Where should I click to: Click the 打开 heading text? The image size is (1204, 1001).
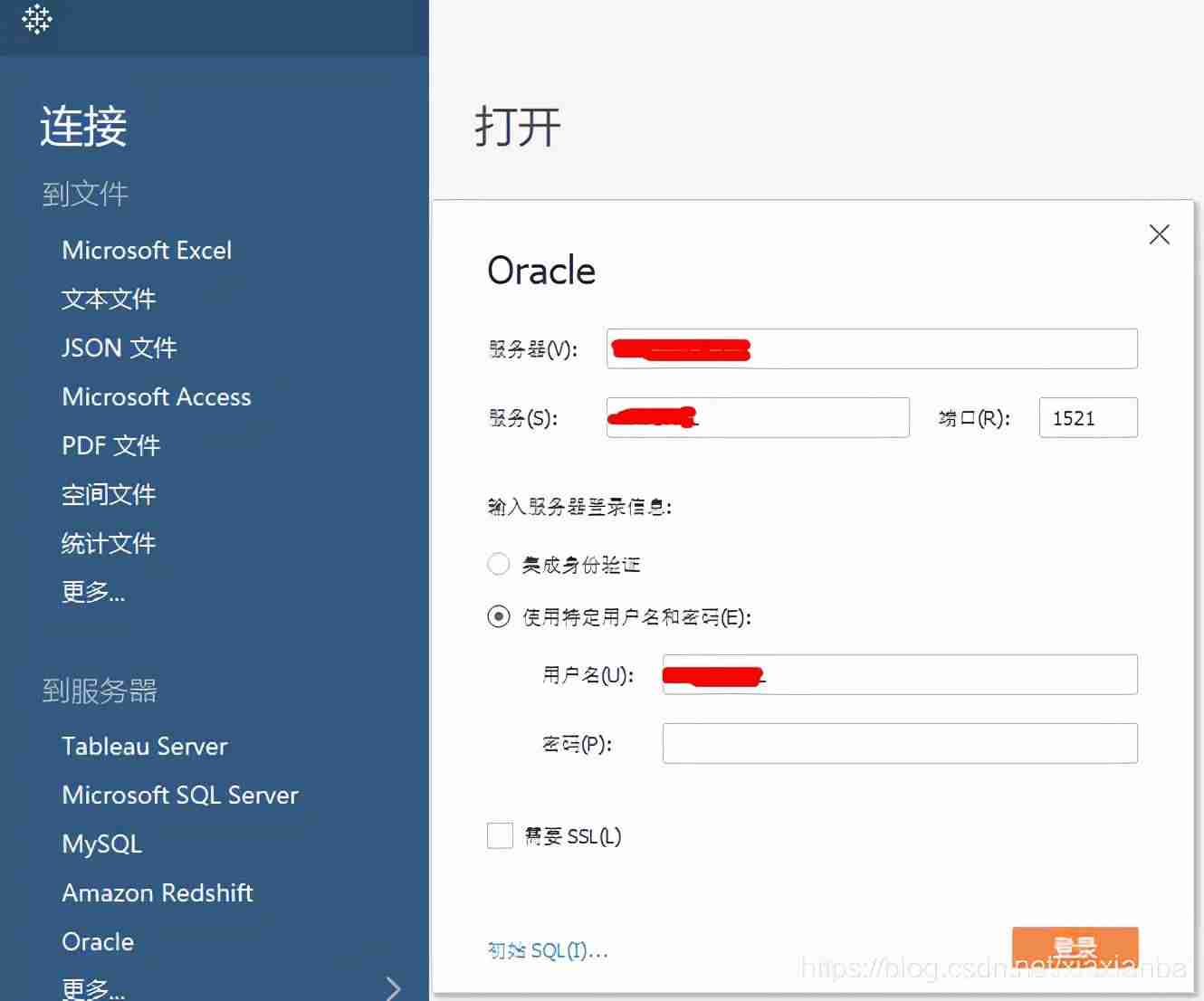pos(518,126)
